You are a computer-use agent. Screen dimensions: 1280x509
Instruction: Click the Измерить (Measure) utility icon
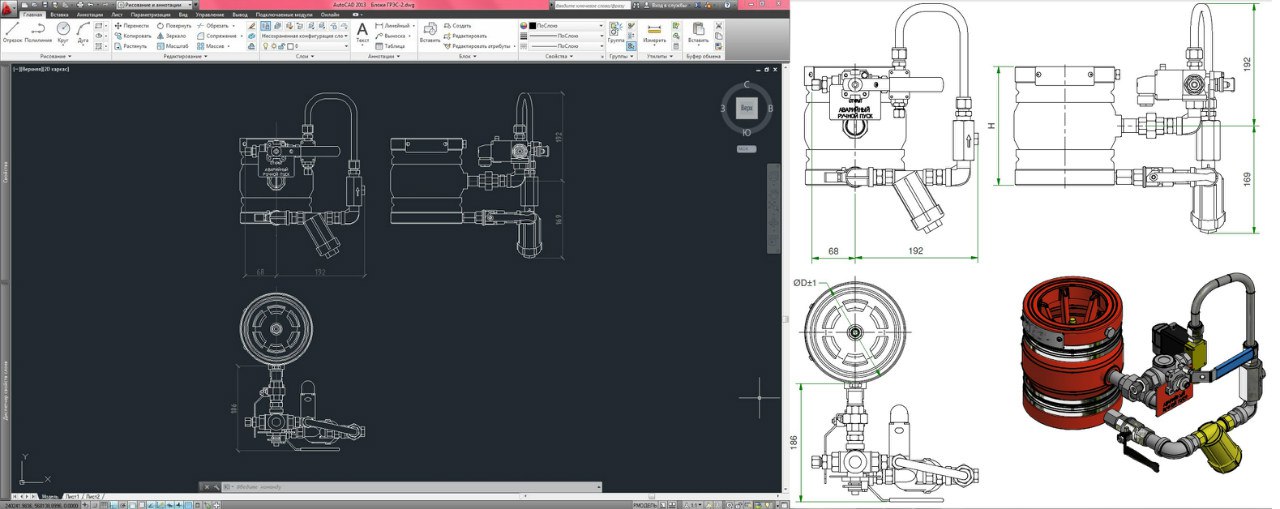(x=655, y=32)
